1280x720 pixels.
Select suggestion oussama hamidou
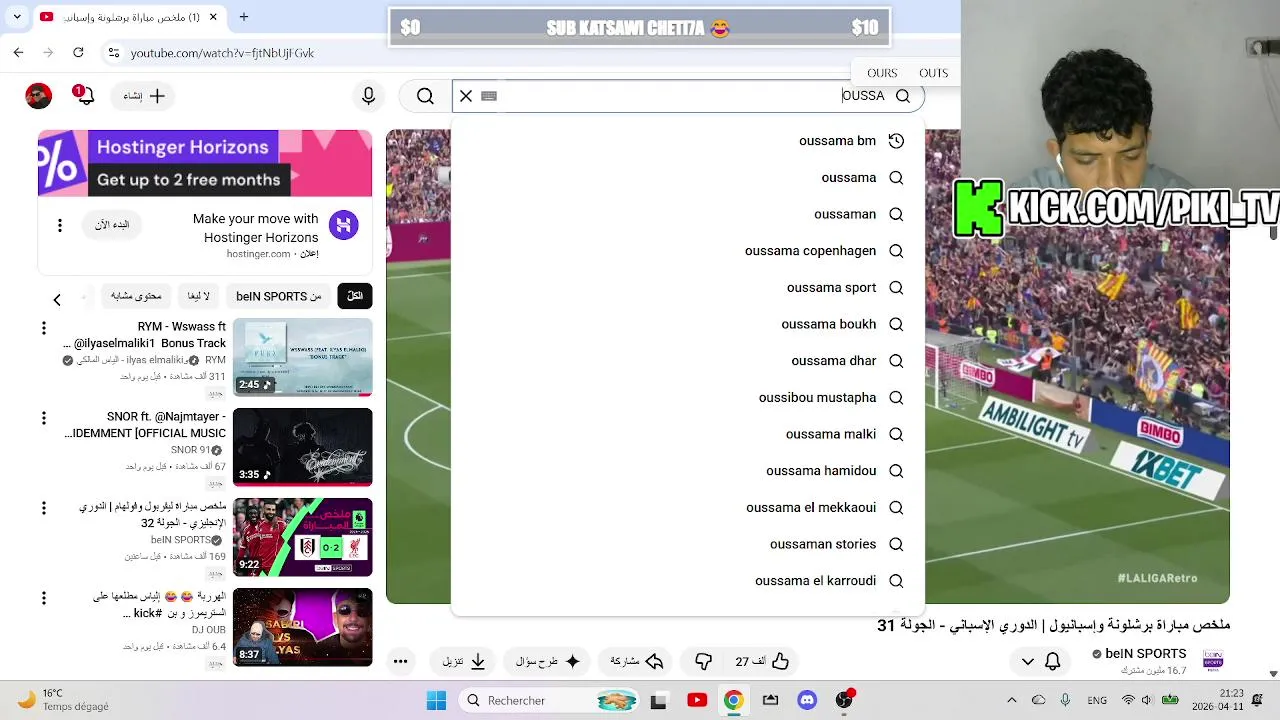pyautogui.click(x=688, y=471)
